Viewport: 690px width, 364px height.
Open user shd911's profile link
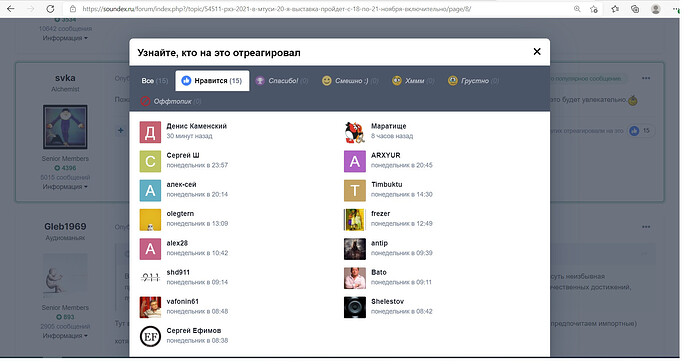coord(178,272)
